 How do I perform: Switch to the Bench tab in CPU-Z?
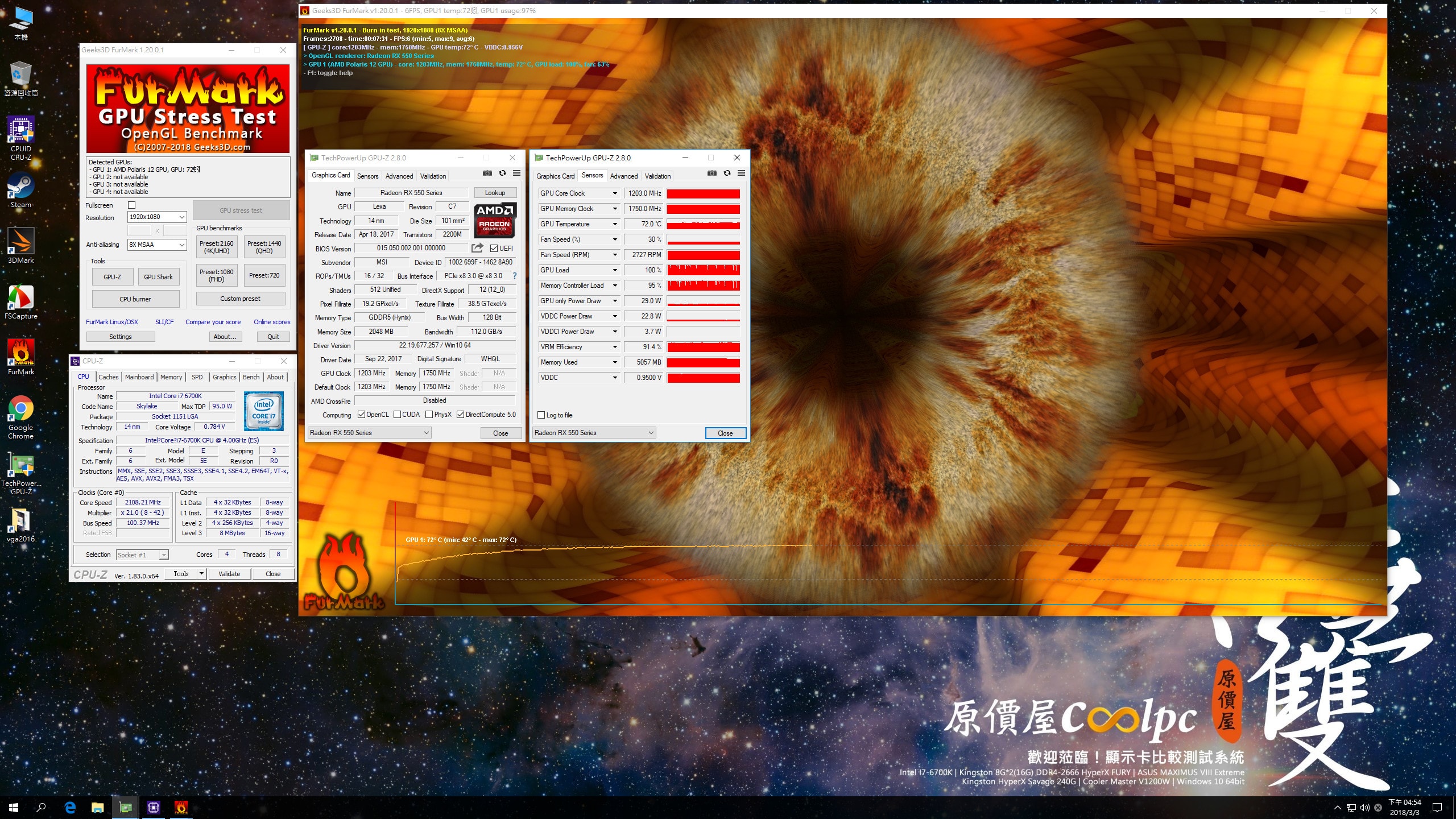(251, 377)
